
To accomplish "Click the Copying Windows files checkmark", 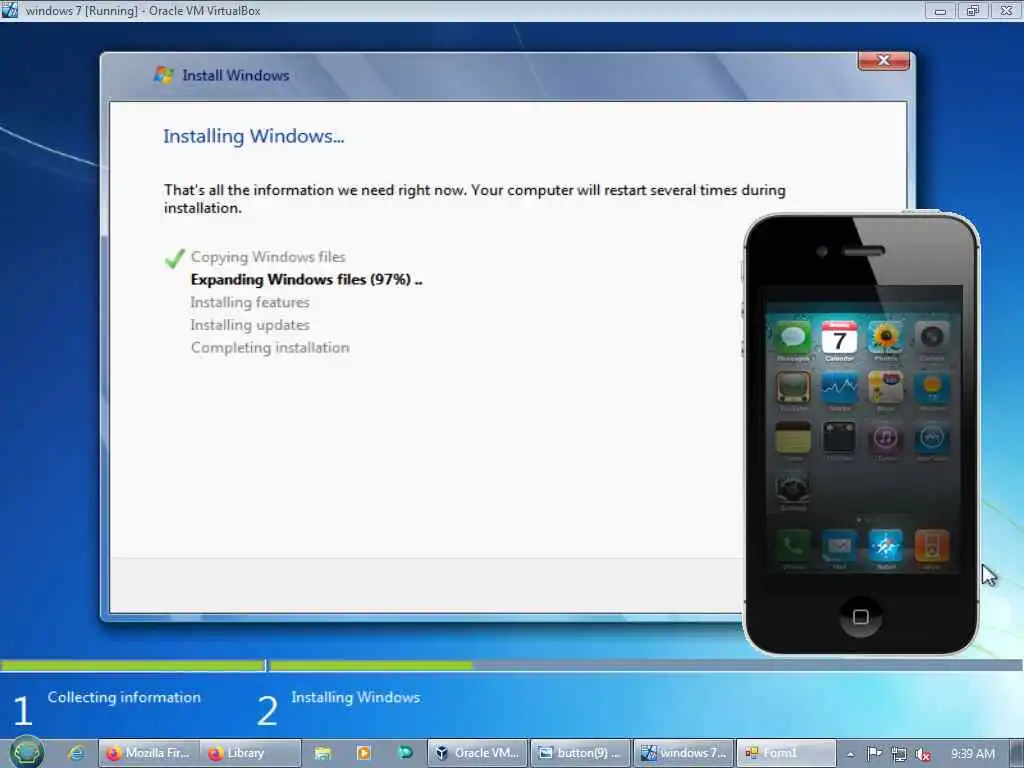I will tap(174, 258).
